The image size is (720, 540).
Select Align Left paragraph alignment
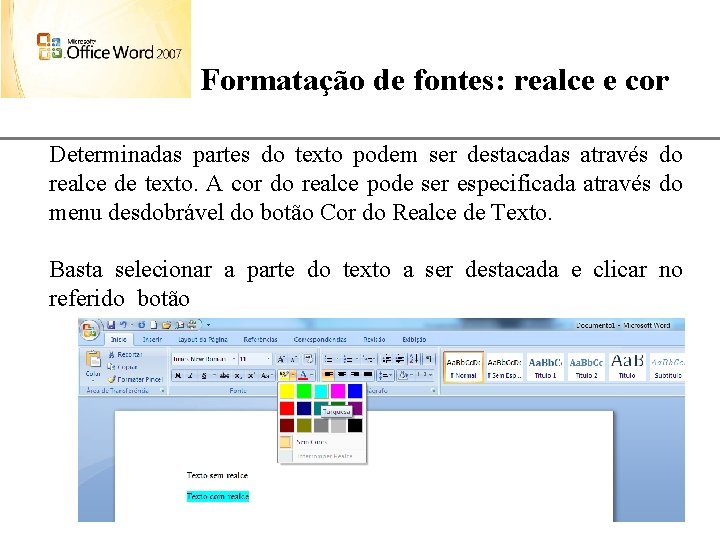(x=328, y=376)
